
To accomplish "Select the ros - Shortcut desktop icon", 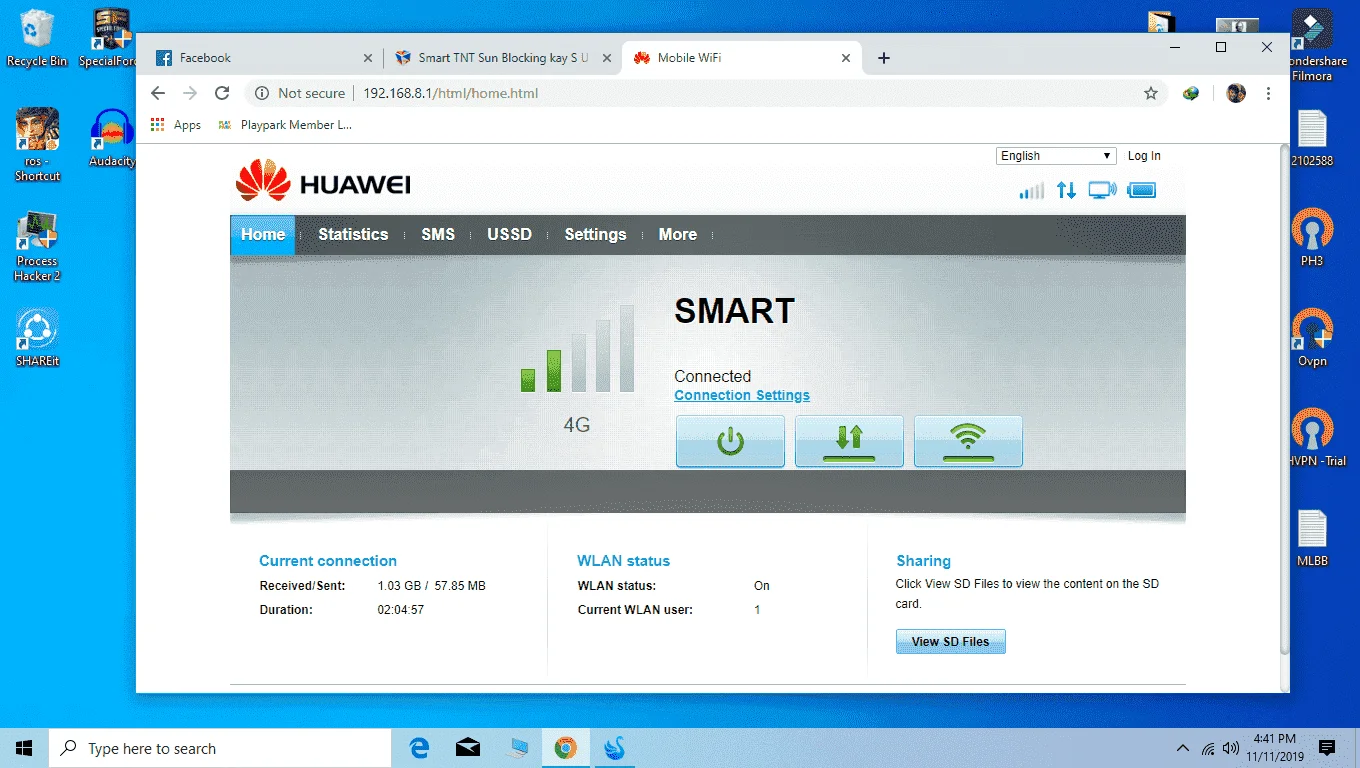I will pos(37,145).
